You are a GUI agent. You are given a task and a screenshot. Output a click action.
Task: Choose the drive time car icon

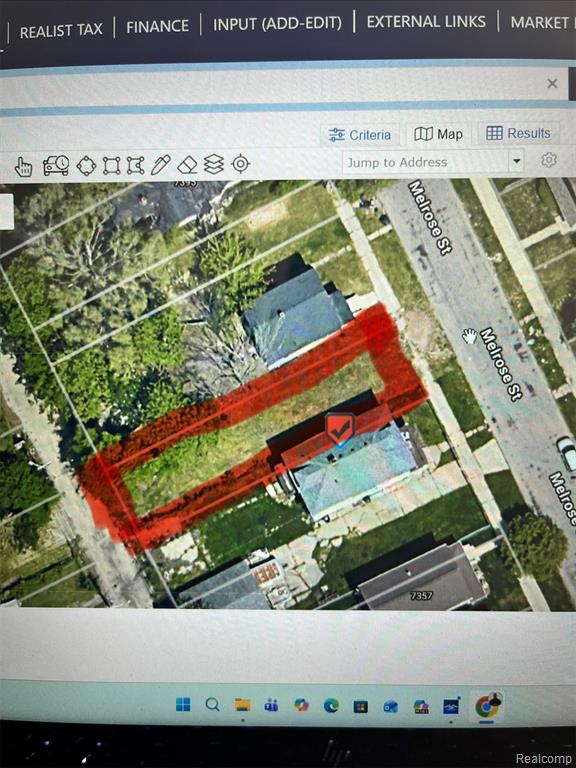click(x=55, y=166)
